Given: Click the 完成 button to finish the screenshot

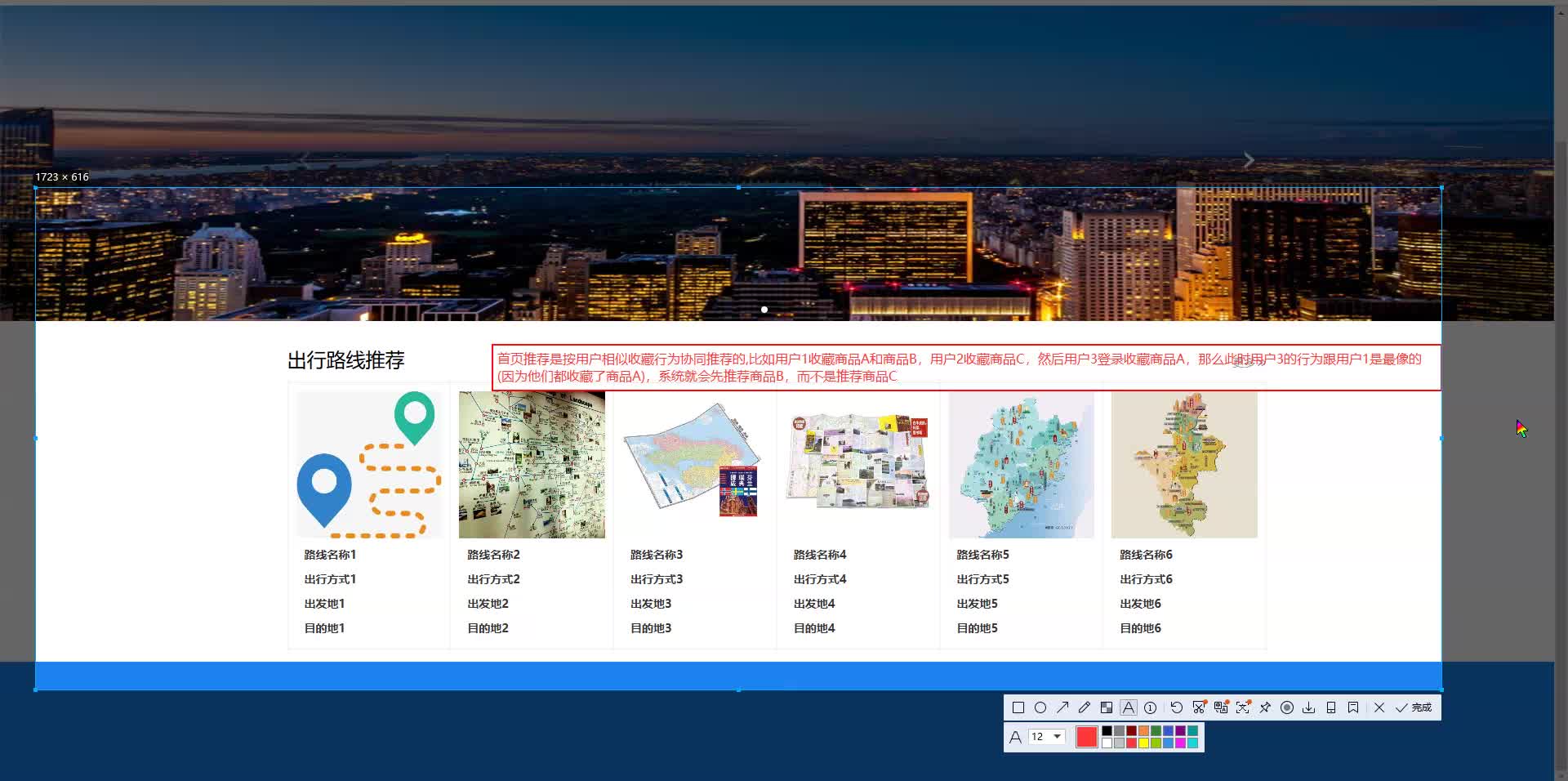Looking at the screenshot, I should 1414,707.
